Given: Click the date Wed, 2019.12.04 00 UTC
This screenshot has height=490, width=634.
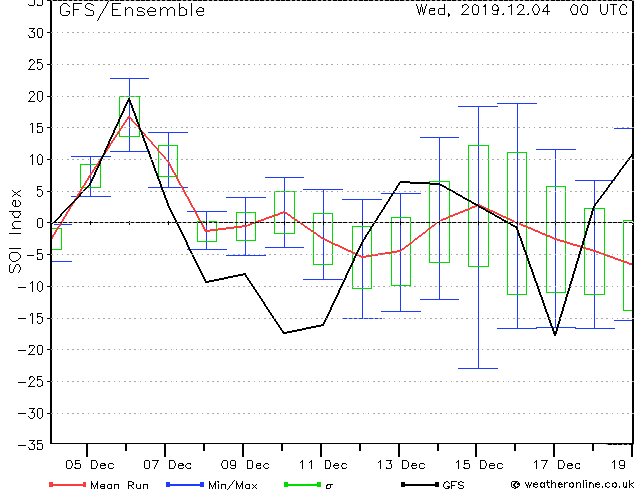Looking at the screenshot, I should pos(522,10).
